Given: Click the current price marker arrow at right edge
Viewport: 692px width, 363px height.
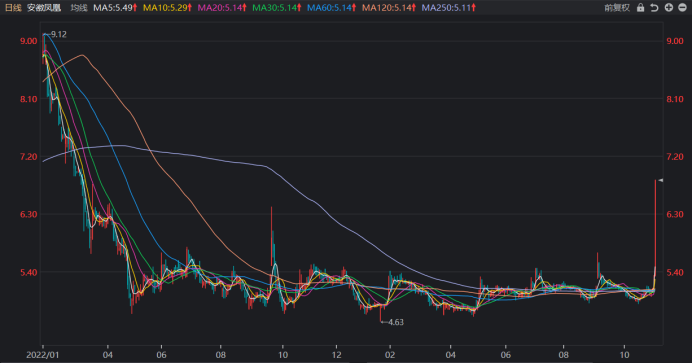Looking at the screenshot, I should [x=661, y=180].
